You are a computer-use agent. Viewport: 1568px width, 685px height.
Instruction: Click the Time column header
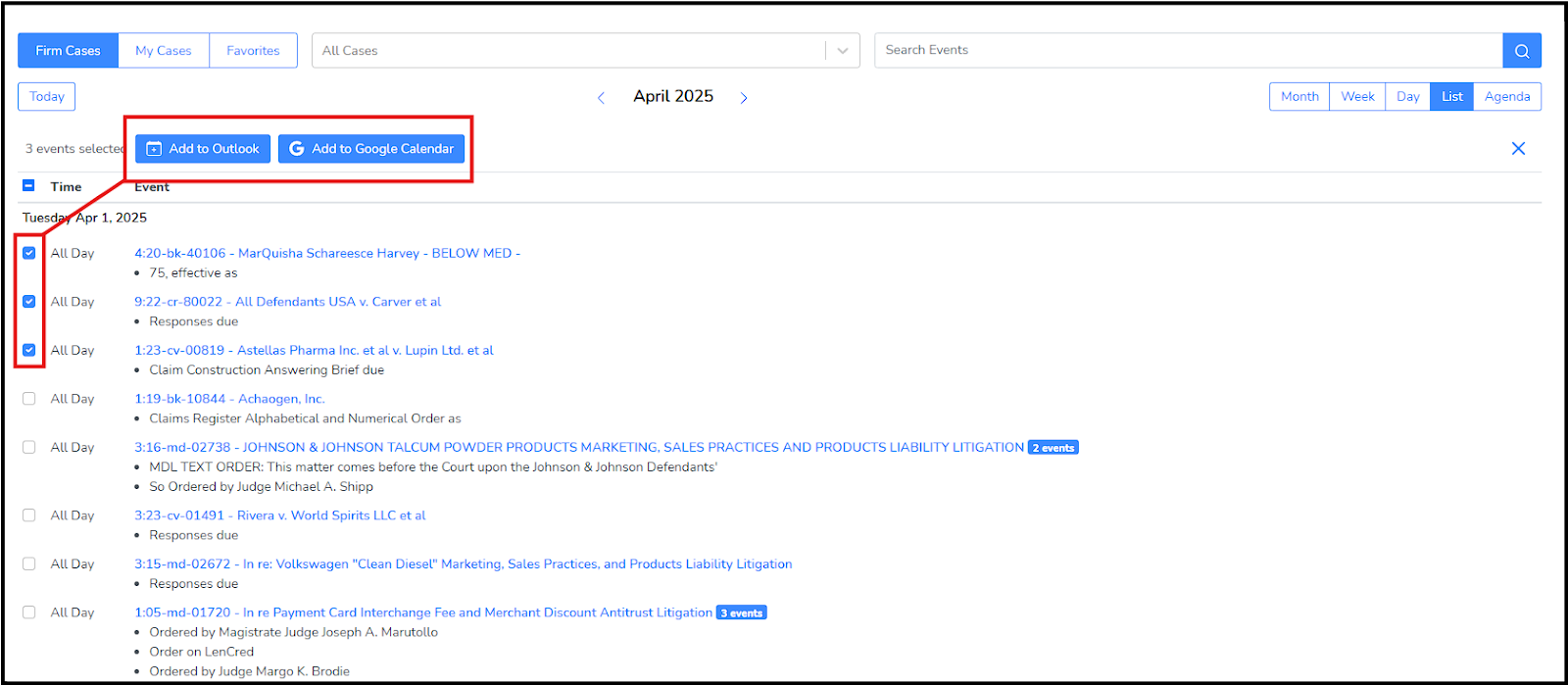pyautogui.click(x=66, y=186)
